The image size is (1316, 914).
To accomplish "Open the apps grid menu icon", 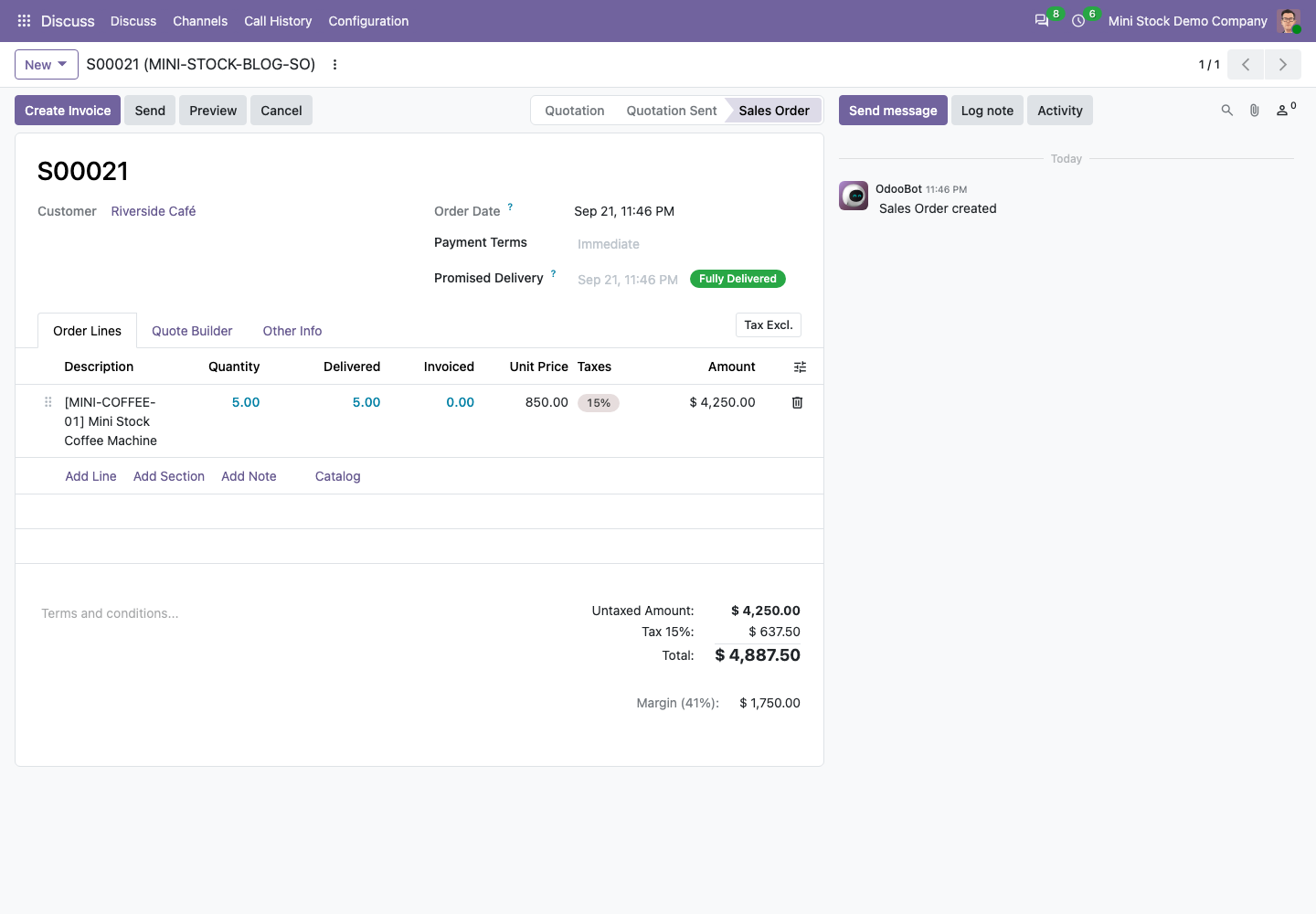I will point(24,21).
